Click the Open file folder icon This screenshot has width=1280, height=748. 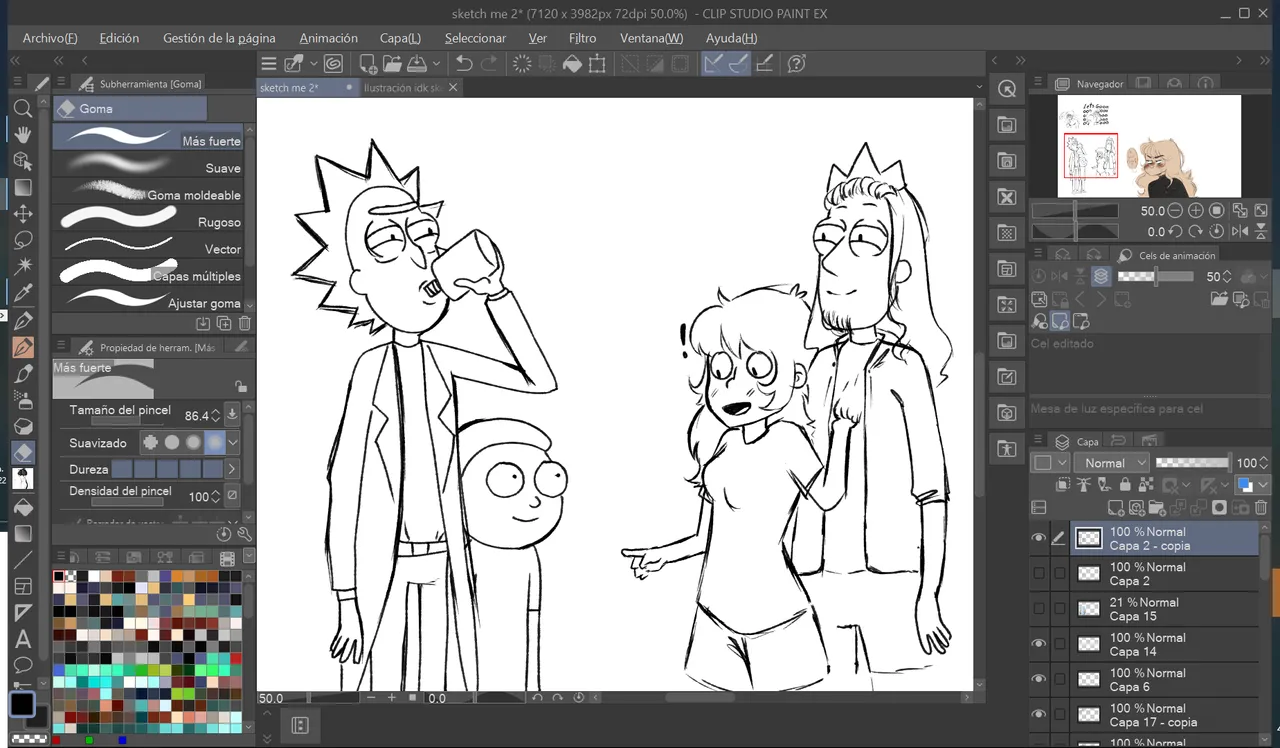[391, 63]
